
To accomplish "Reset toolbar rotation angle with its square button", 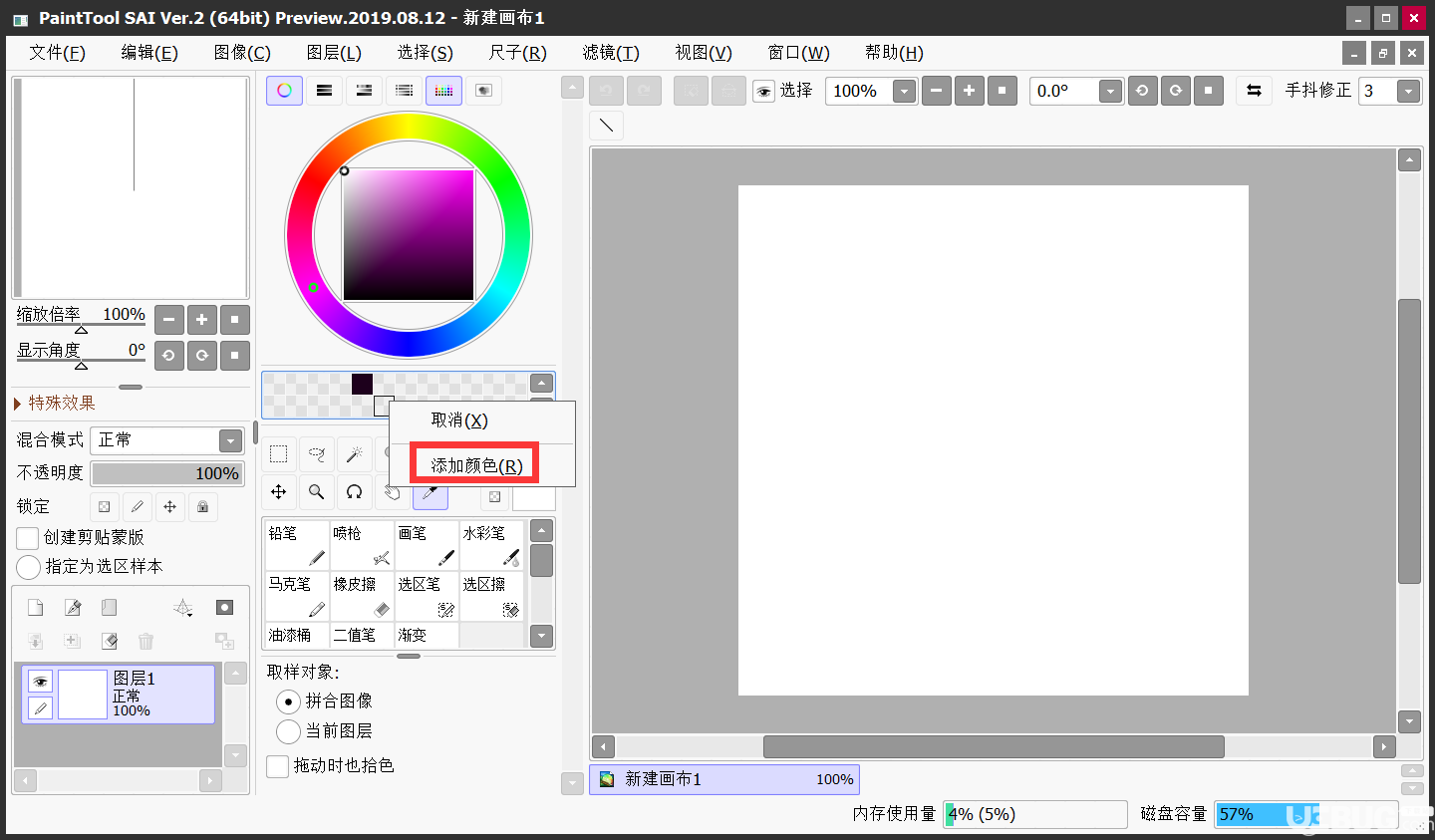I will pos(1208,91).
